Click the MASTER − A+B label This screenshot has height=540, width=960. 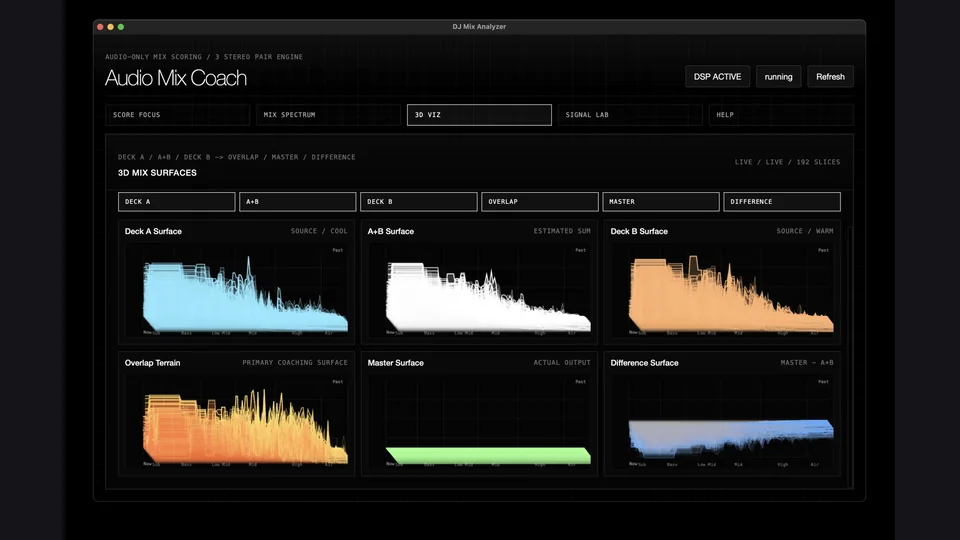coord(807,363)
